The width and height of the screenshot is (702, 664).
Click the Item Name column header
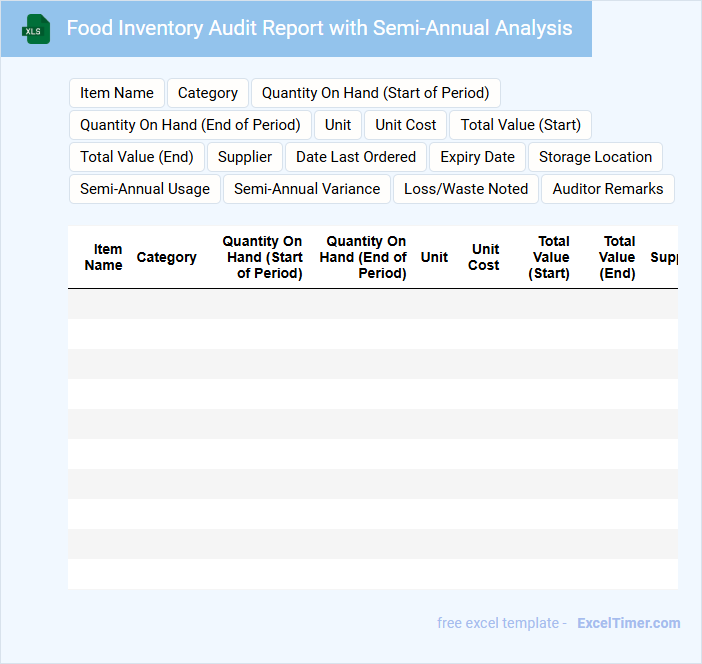click(x=104, y=257)
